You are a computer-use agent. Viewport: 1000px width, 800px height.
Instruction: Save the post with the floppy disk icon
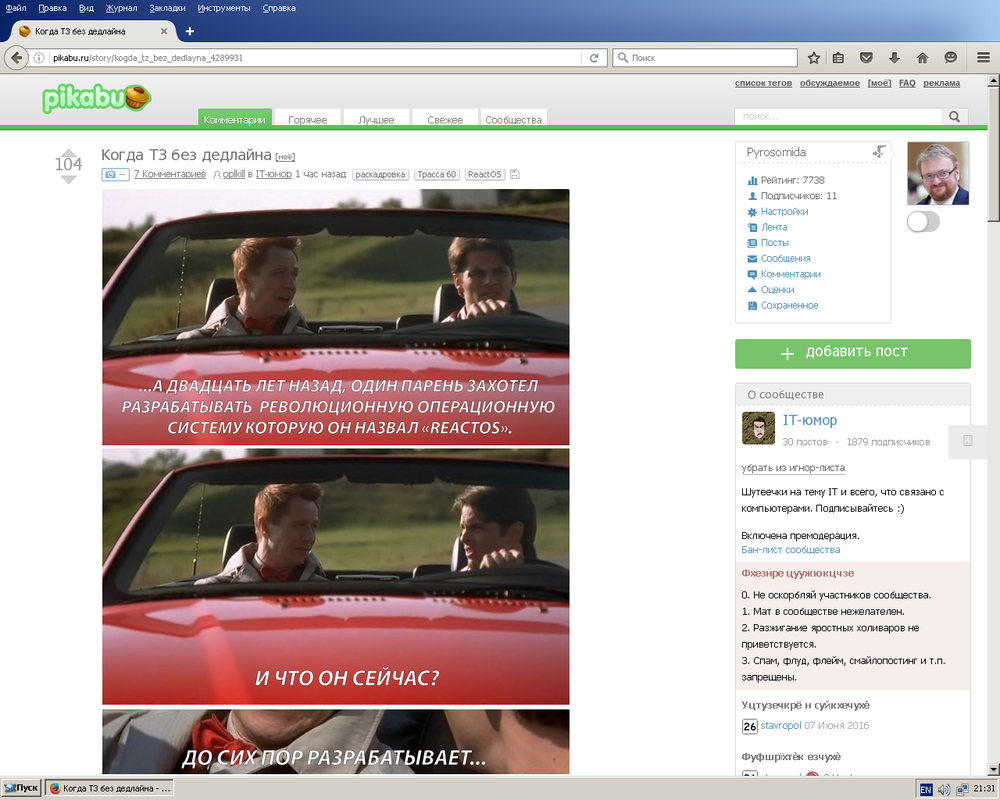click(515, 174)
